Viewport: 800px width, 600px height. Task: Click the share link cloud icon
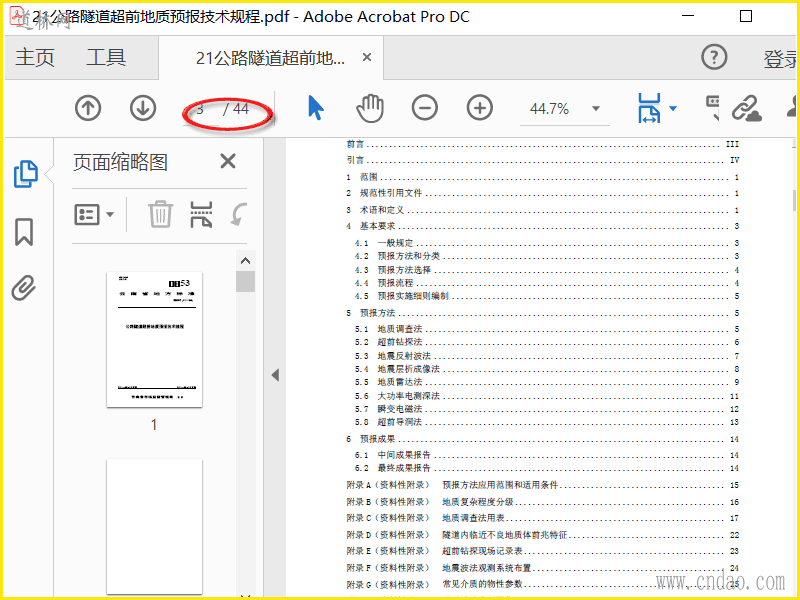click(746, 108)
